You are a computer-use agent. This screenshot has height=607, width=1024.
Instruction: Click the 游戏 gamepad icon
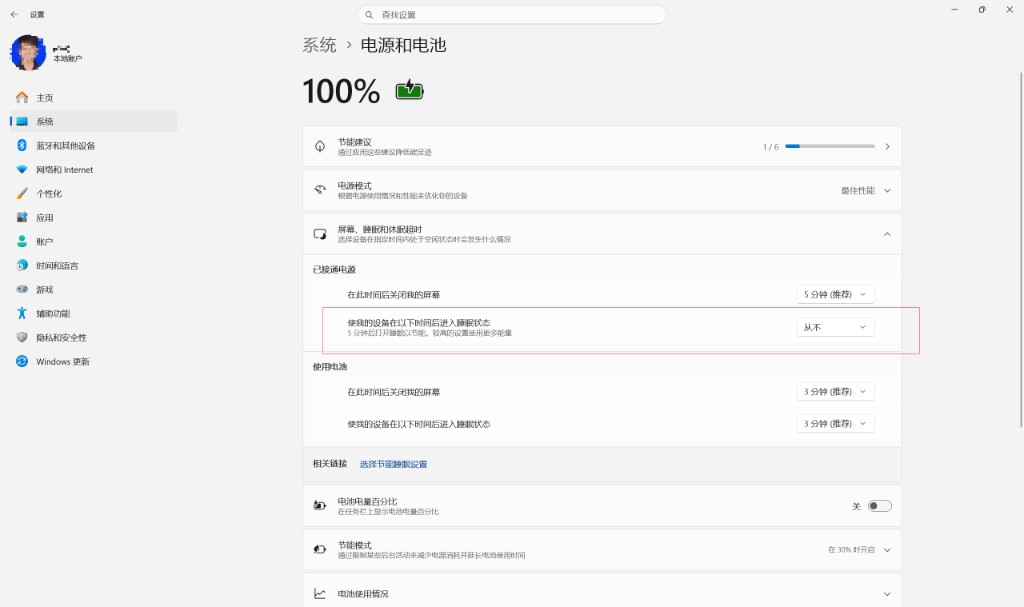click(x=22, y=289)
